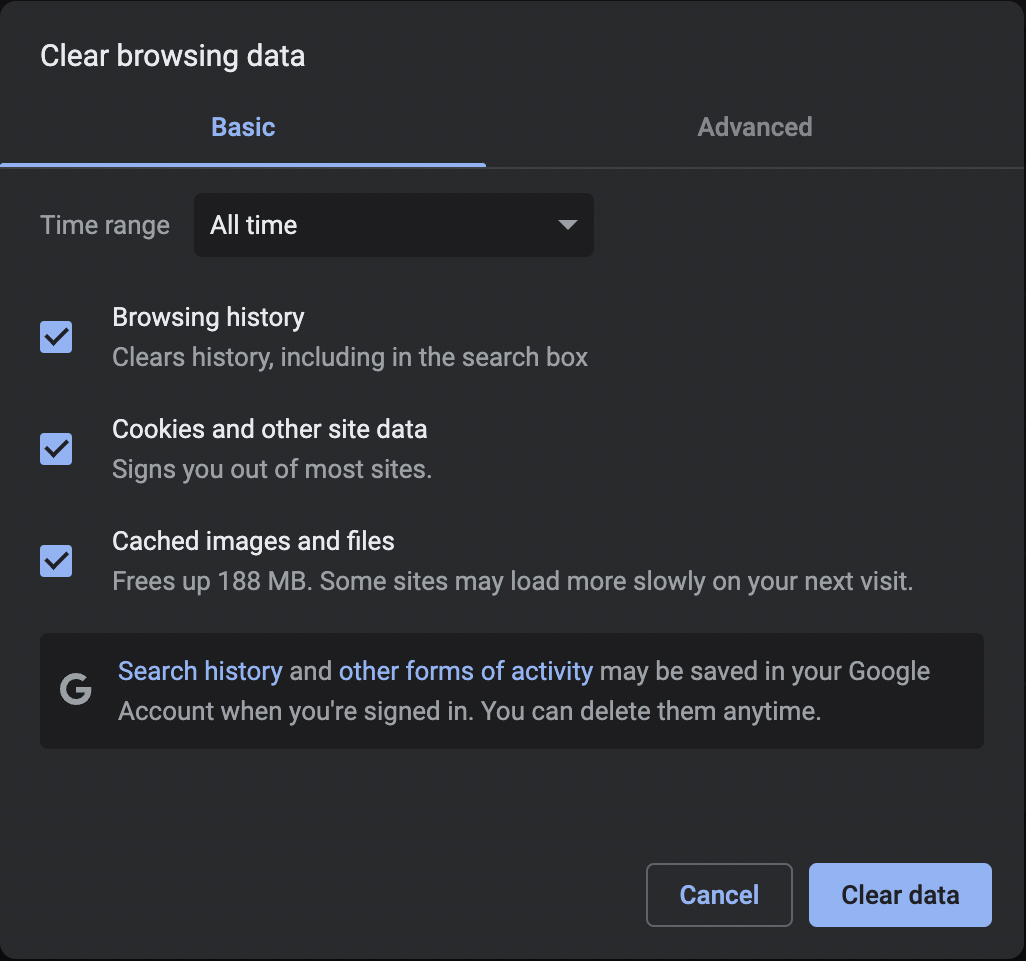
Task: Click the 'Browsing history' label text
Action: pyautogui.click(x=208, y=317)
